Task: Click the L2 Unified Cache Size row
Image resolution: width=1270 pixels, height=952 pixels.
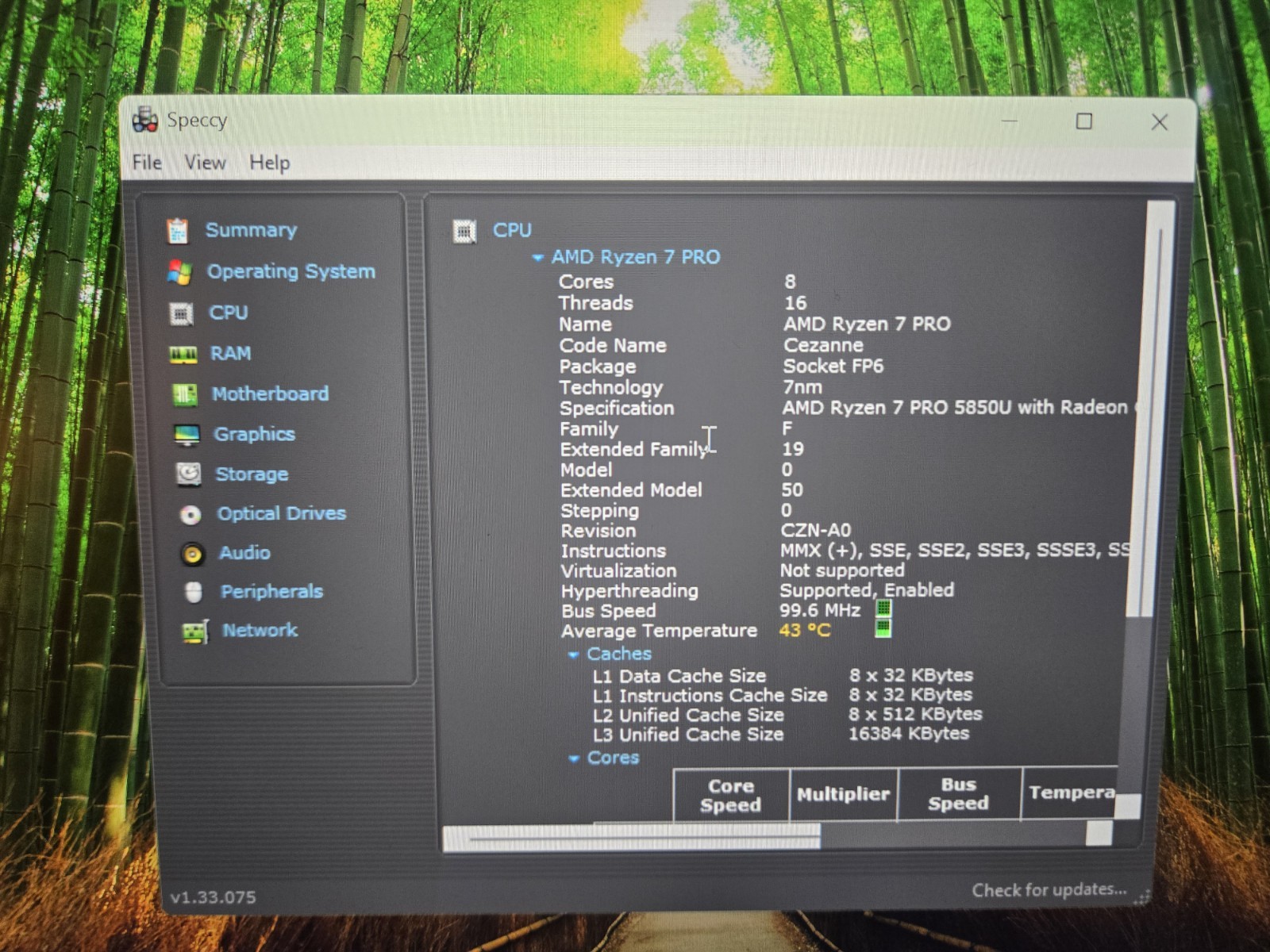Action: coord(787,714)
